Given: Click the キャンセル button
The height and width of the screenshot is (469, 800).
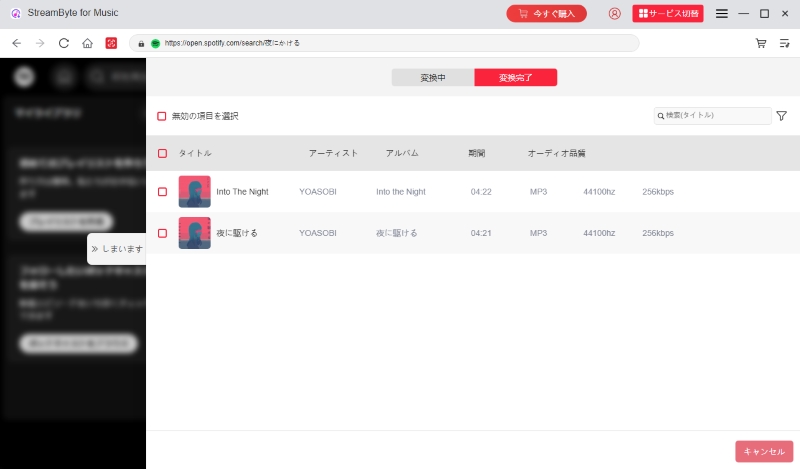Looking at the screenshot, I should pyautogui.click(x=764, y=451).
